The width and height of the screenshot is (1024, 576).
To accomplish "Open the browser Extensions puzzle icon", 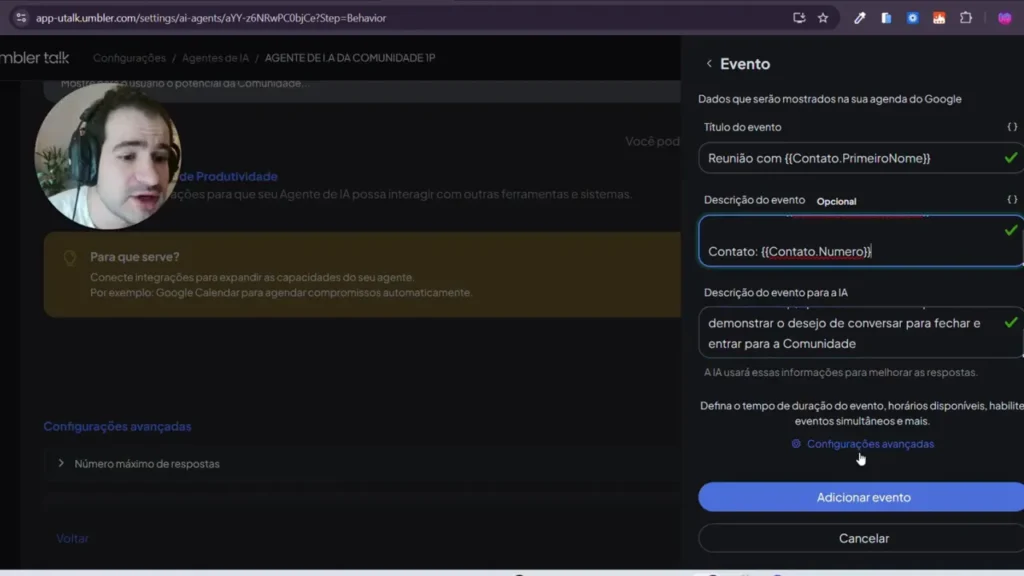I will (x=966, y=18).
